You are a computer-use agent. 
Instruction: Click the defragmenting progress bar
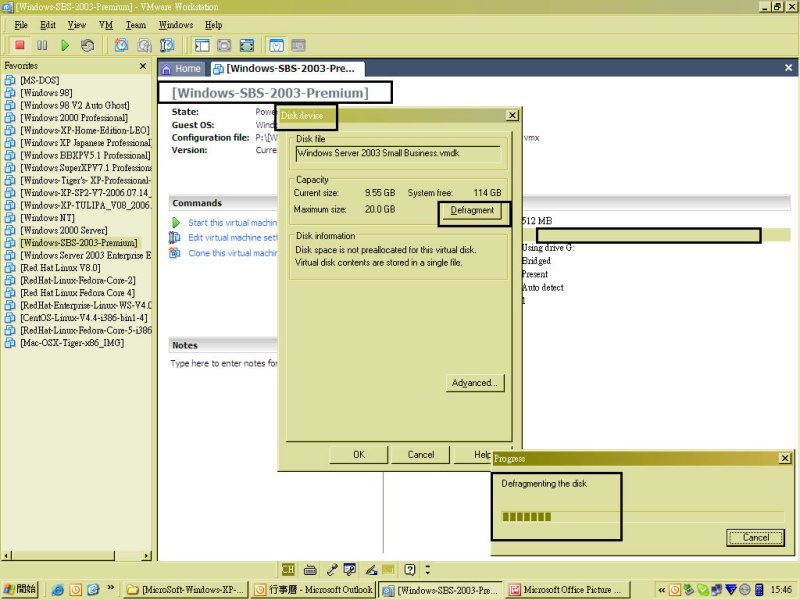[x=642, y=516]
